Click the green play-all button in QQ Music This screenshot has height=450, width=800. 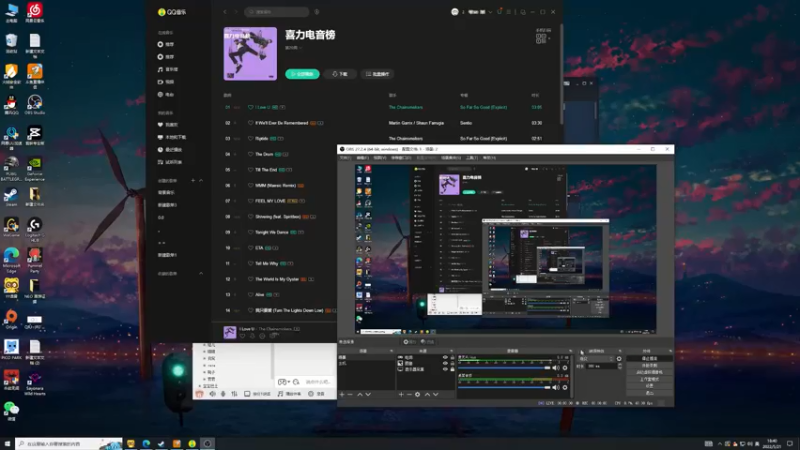302,74
